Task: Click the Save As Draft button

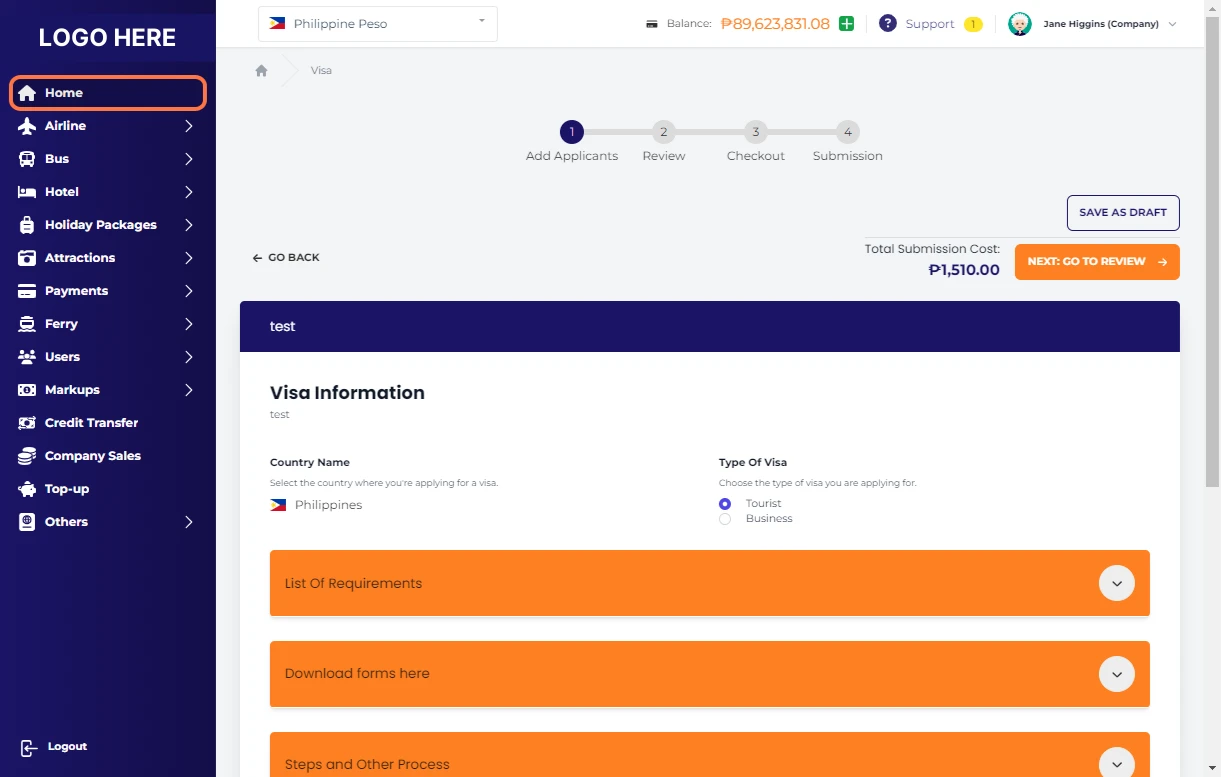Action: point(1122,213)
